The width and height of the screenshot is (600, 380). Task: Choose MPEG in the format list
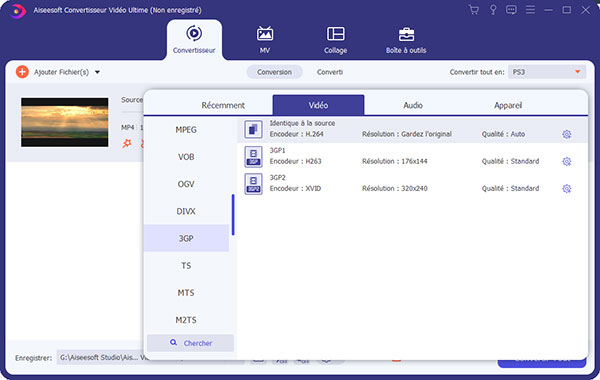[x=186, y=130]
